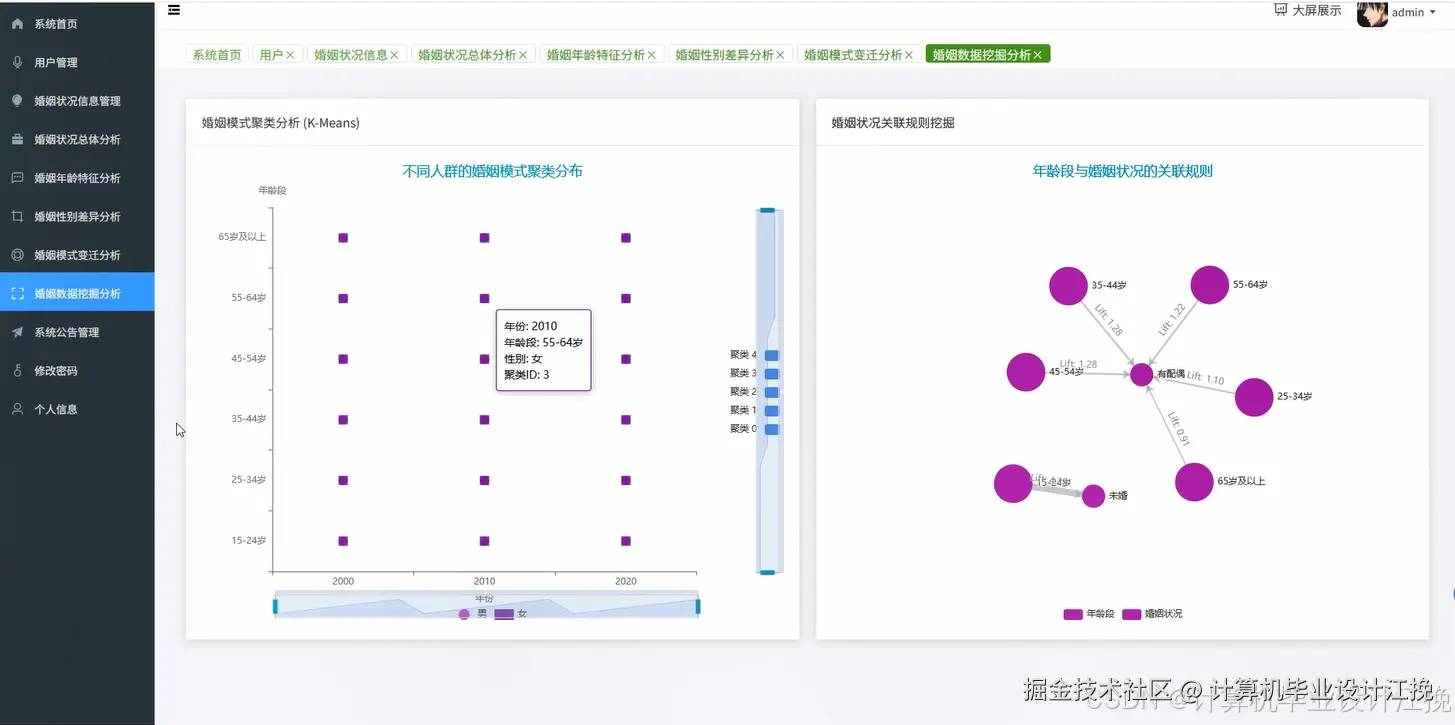The width and height of the screenshot is (1455, 725).
Task: Close the 婚姻模式变迁分析 tab with its X
Action: coord(909,55)
